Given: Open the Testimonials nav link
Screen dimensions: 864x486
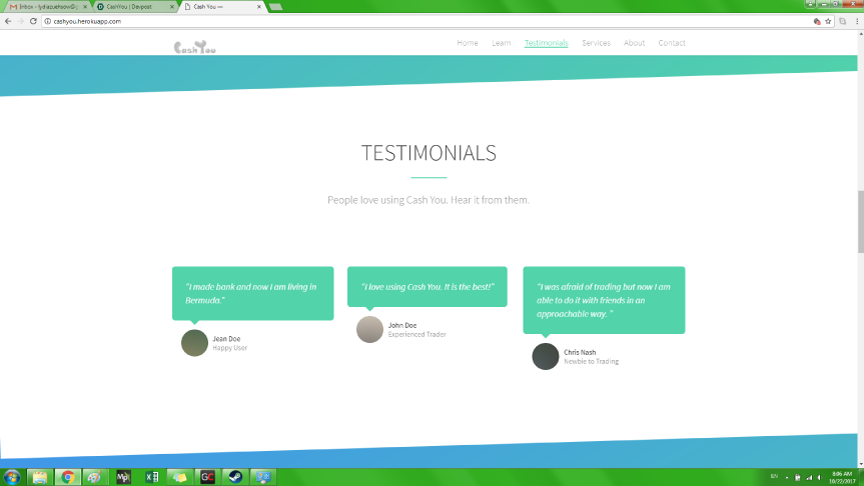Looking at the screenshot, I should (546, 43).
